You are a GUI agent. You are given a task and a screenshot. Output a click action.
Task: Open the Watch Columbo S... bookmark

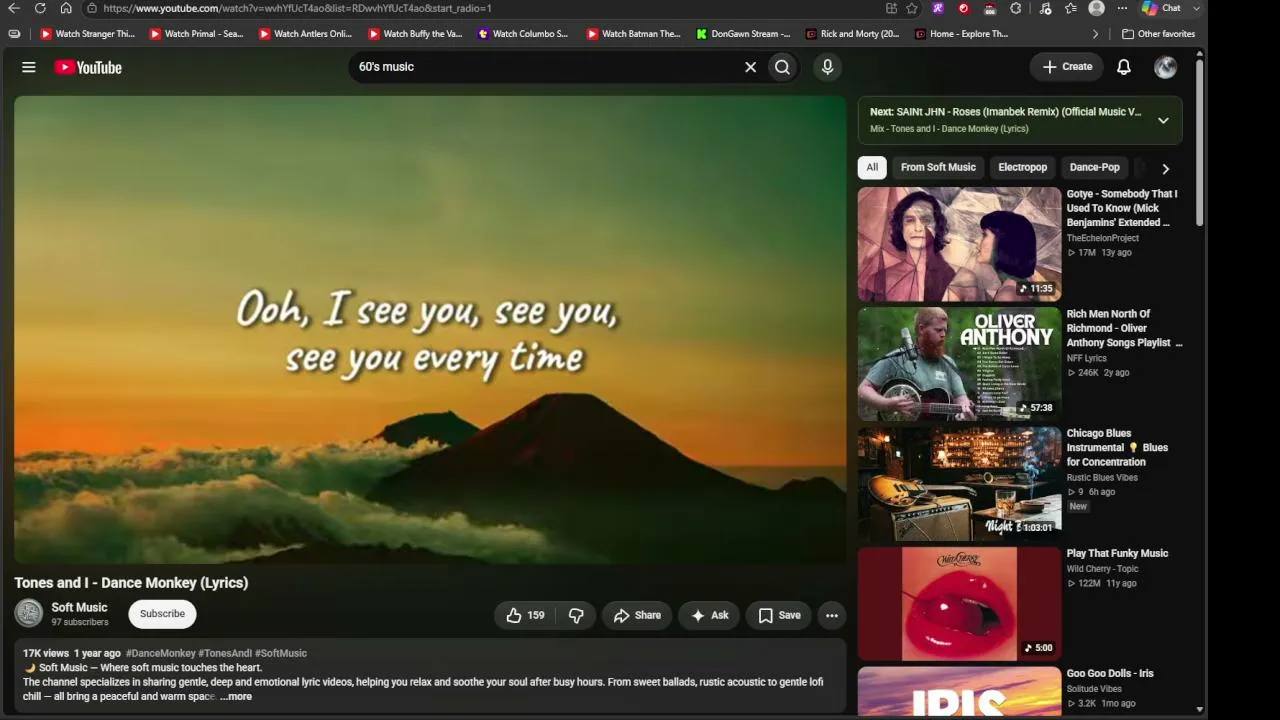click(523, 34)
